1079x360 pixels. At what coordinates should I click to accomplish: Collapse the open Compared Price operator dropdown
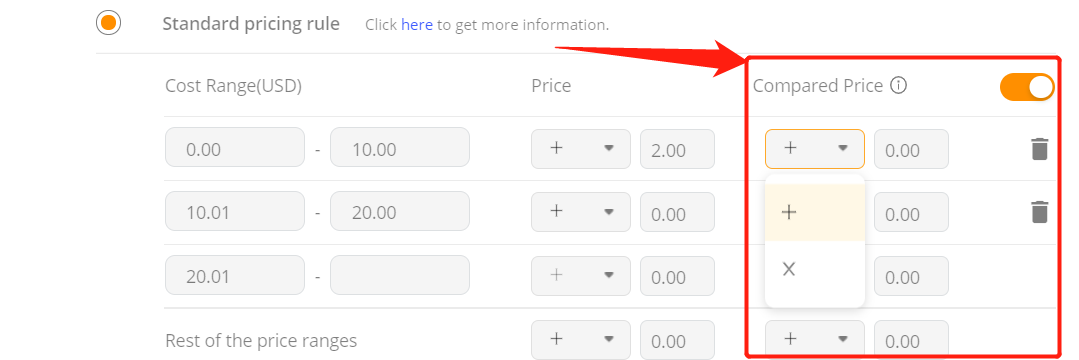(815, 149)
